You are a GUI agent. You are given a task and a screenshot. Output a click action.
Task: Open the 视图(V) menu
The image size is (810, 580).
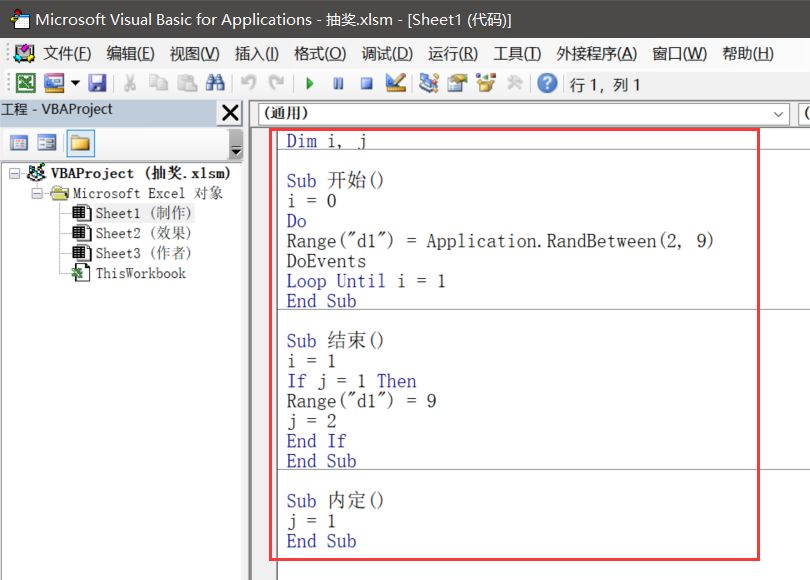tap(195, 54)
